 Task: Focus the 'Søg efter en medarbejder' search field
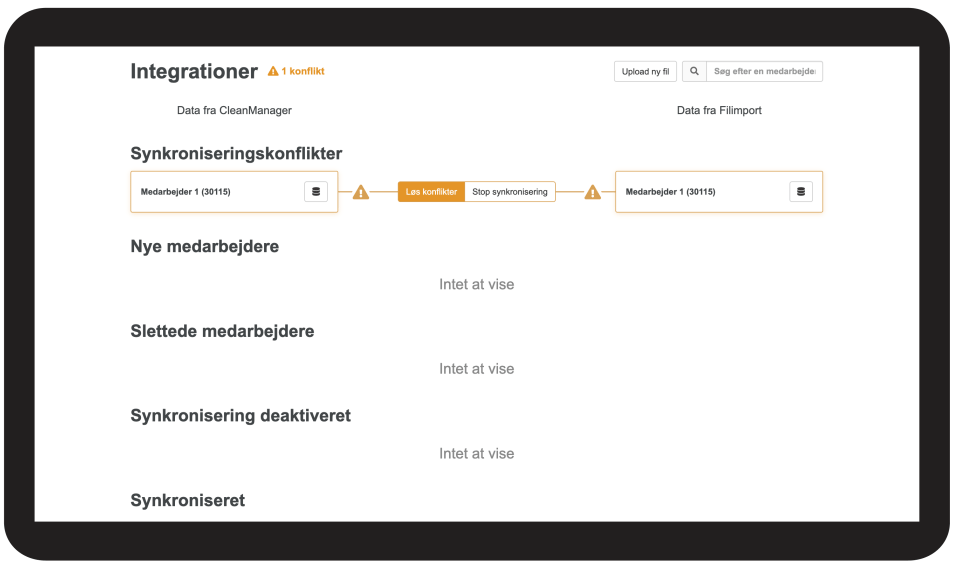[764, 71]
